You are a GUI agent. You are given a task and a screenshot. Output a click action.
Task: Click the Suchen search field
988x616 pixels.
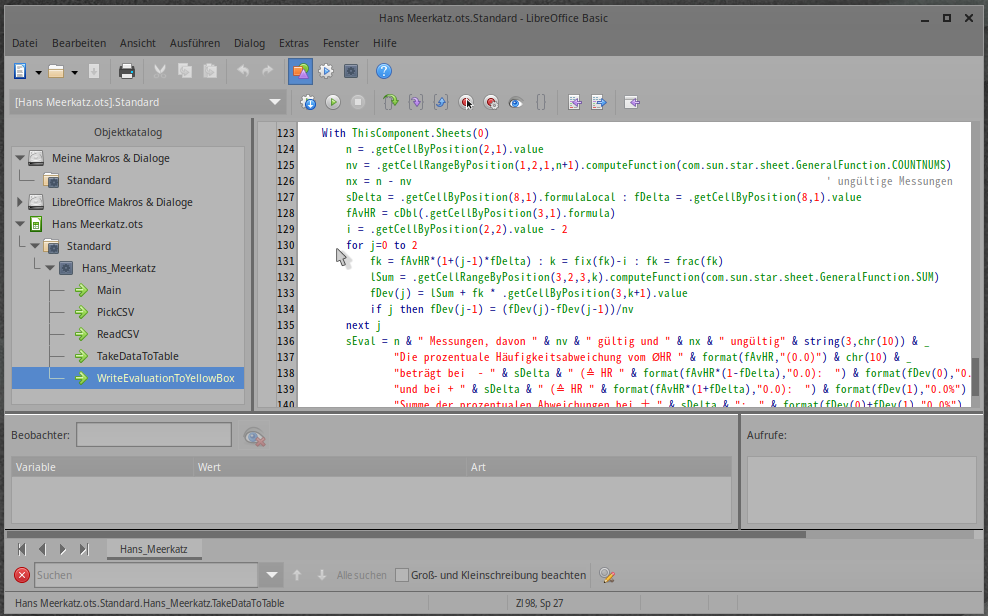coord(146,575)
